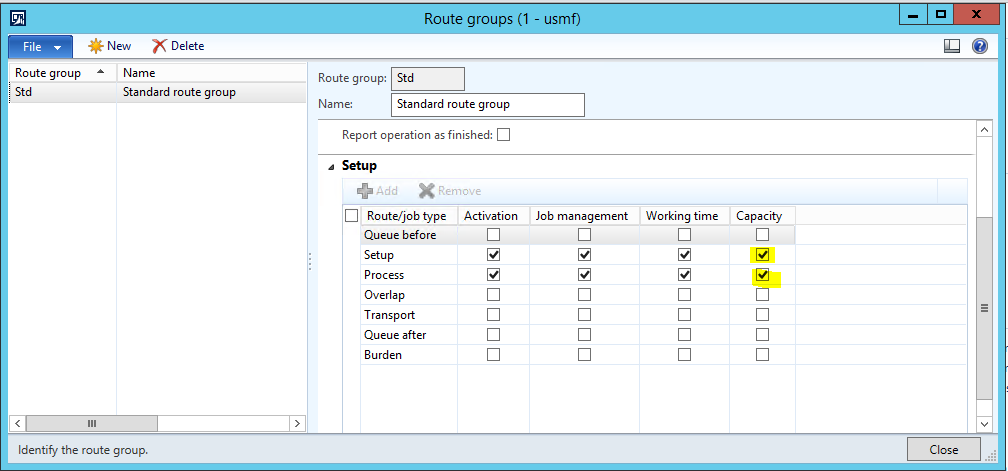This screenshot has height=471, width=1008.
Task: Click the Remove button in Setup grid
Action: [427, 191]
